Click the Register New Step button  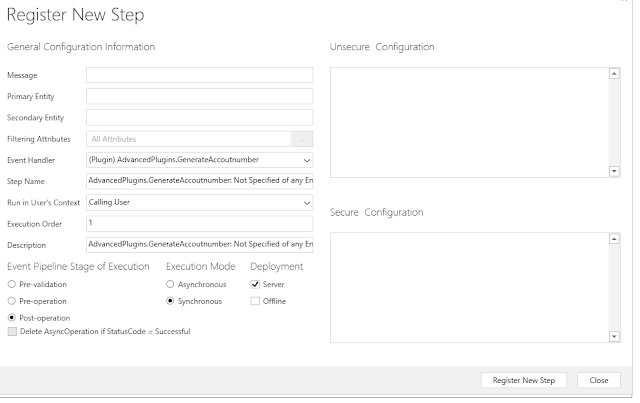click(x=524, y=380)
